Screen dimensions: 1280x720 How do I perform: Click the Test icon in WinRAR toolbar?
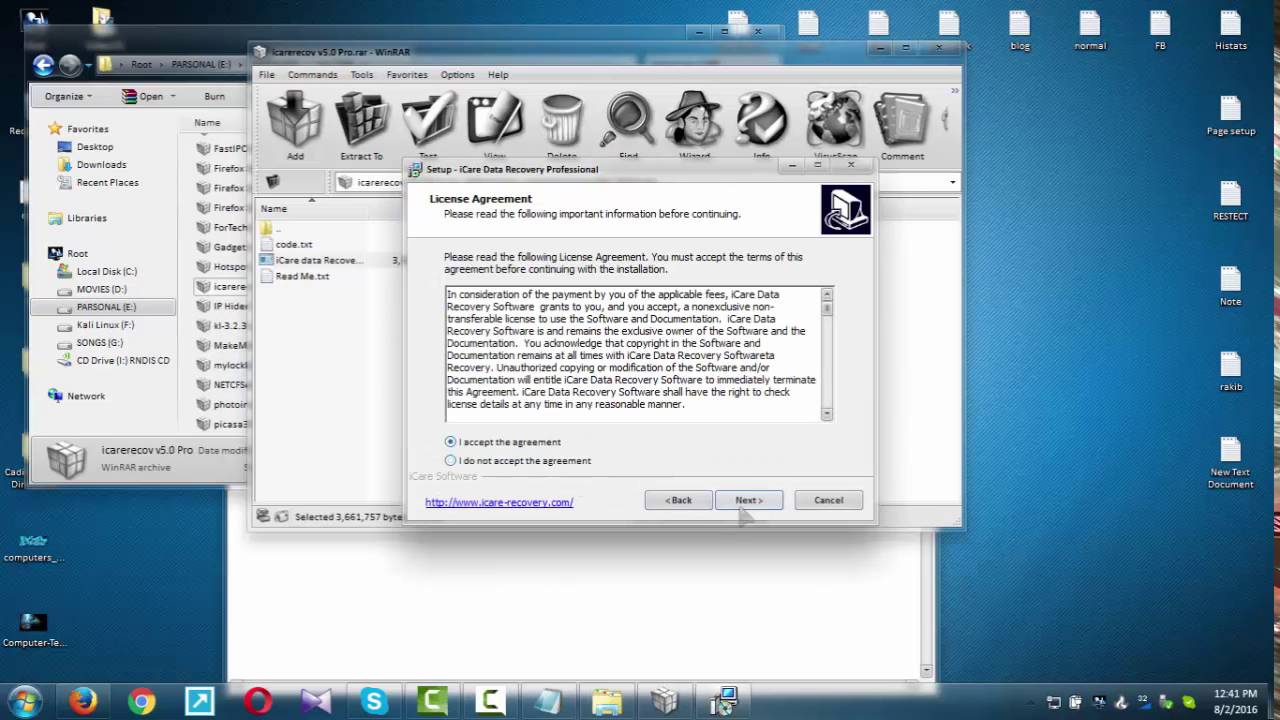click(x=428, y=125)
